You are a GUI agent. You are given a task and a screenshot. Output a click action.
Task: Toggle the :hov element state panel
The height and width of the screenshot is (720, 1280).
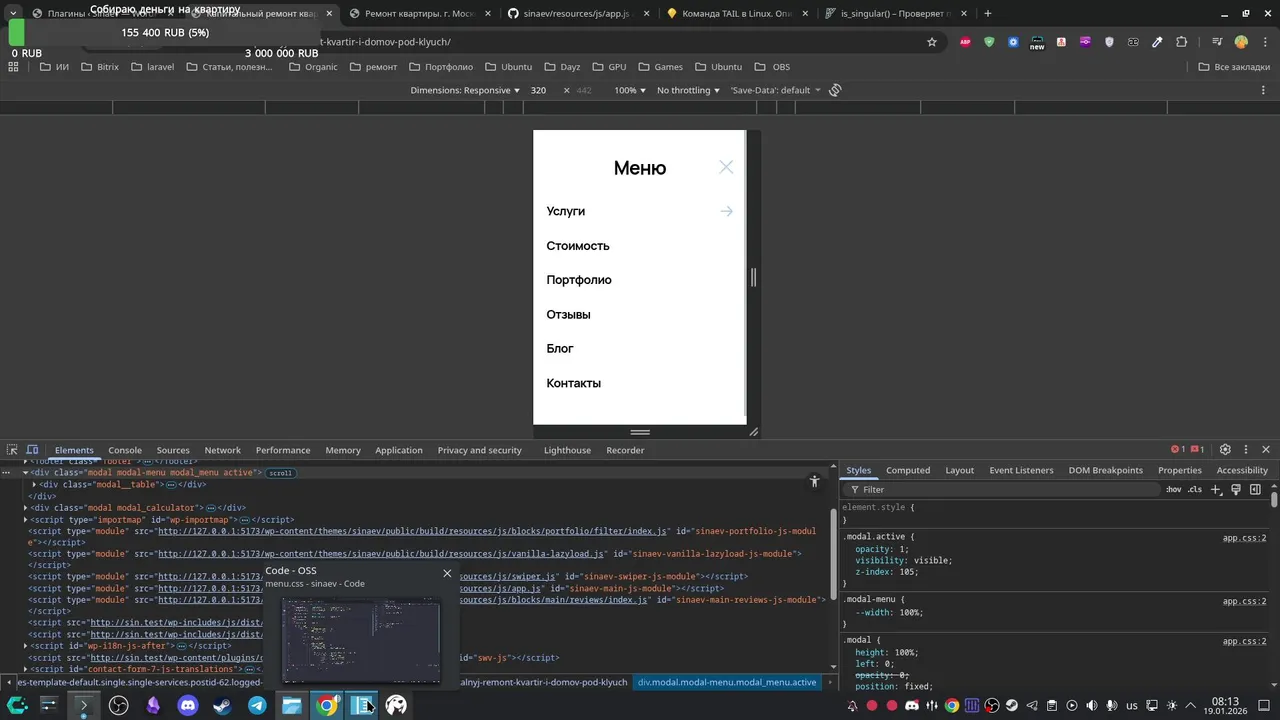pos(1173,490)
